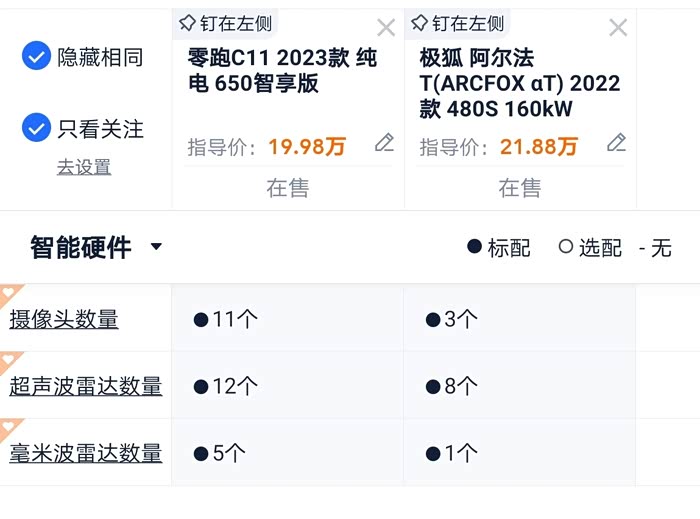Open the 摄像头数量 parameter explanation
The image size is (700, 519).
tap(64, 320)
